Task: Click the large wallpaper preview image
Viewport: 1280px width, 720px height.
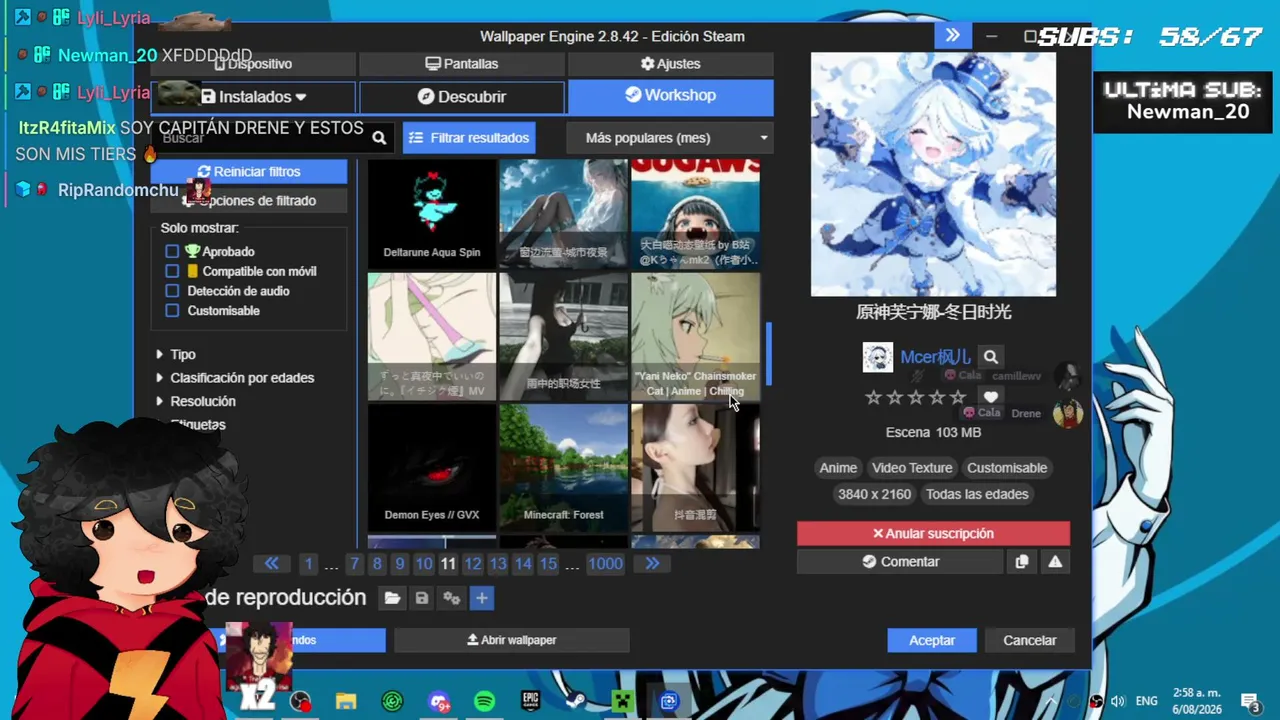Action: point(933,174)
